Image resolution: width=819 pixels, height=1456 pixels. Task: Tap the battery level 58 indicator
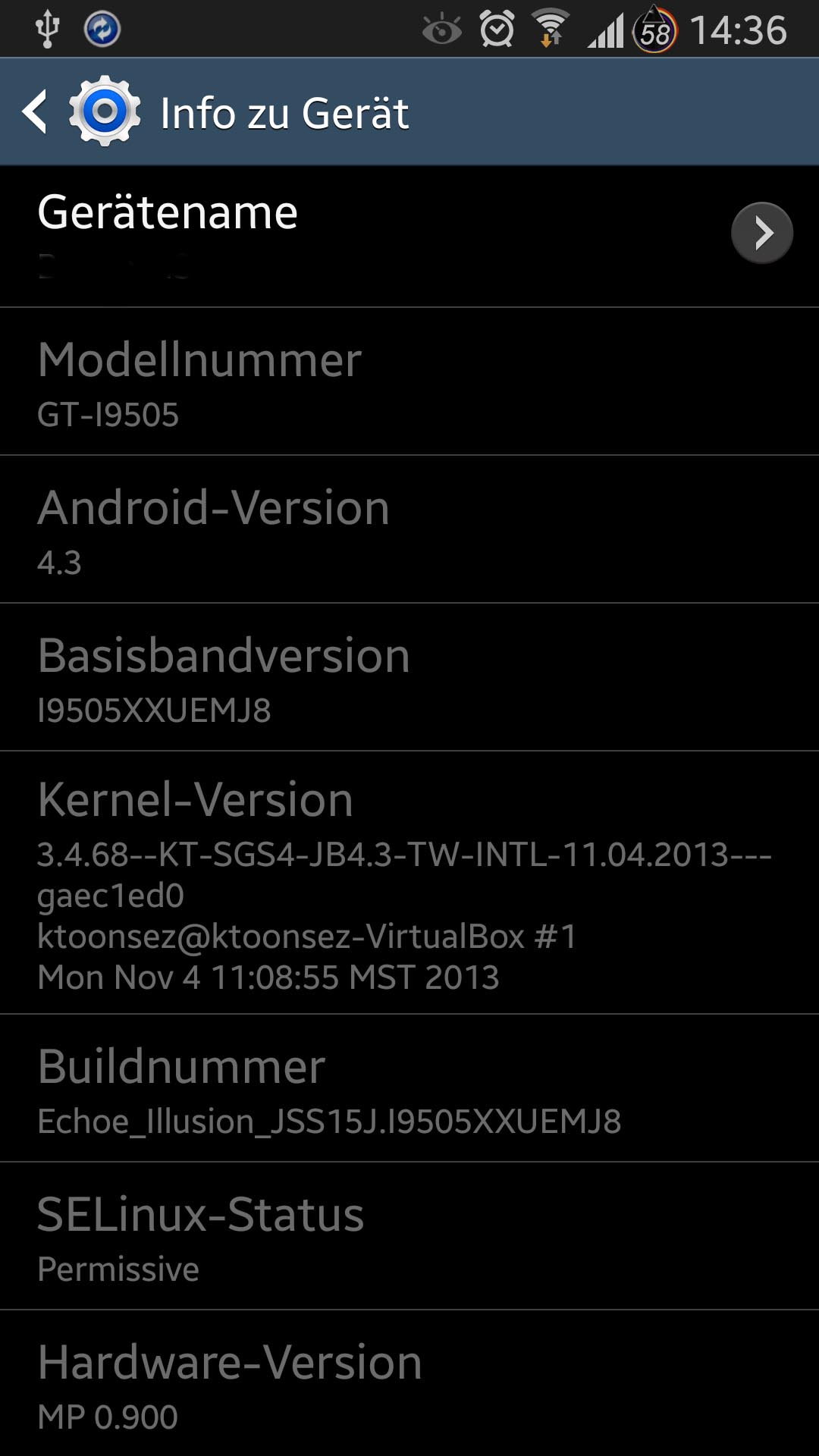click(655, 30)
